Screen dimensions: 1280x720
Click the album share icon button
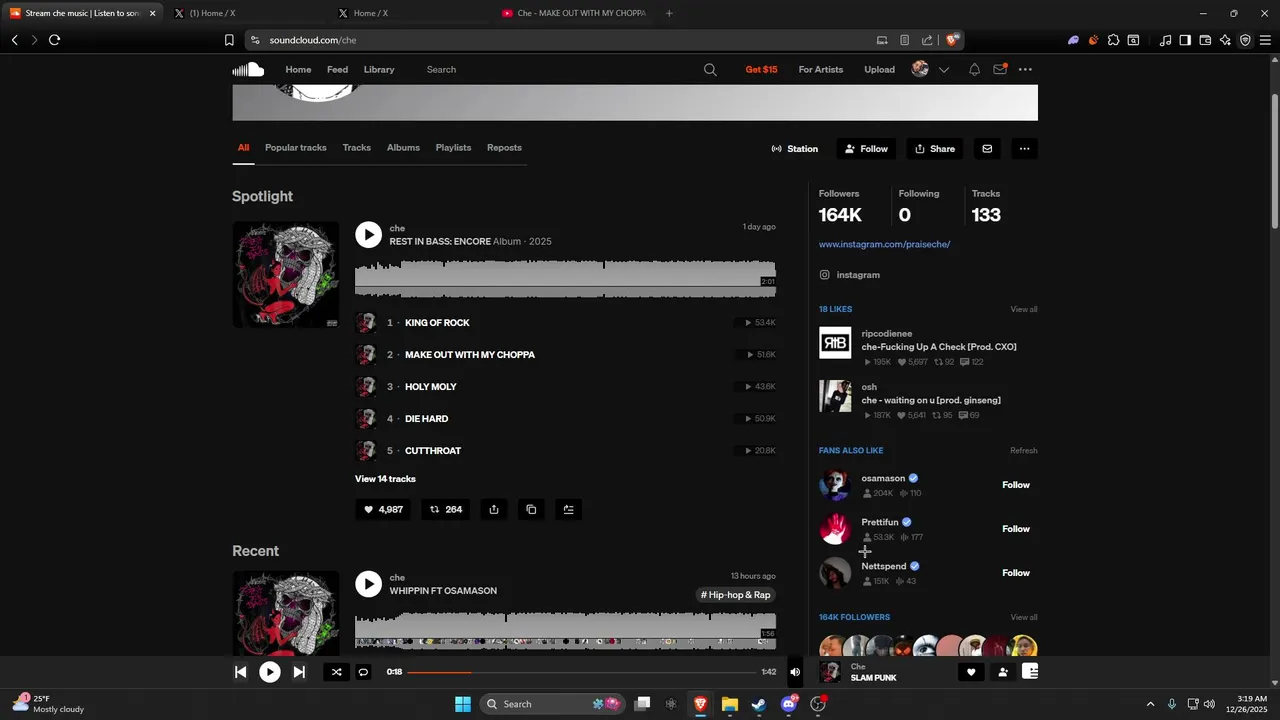click(494, 510)
